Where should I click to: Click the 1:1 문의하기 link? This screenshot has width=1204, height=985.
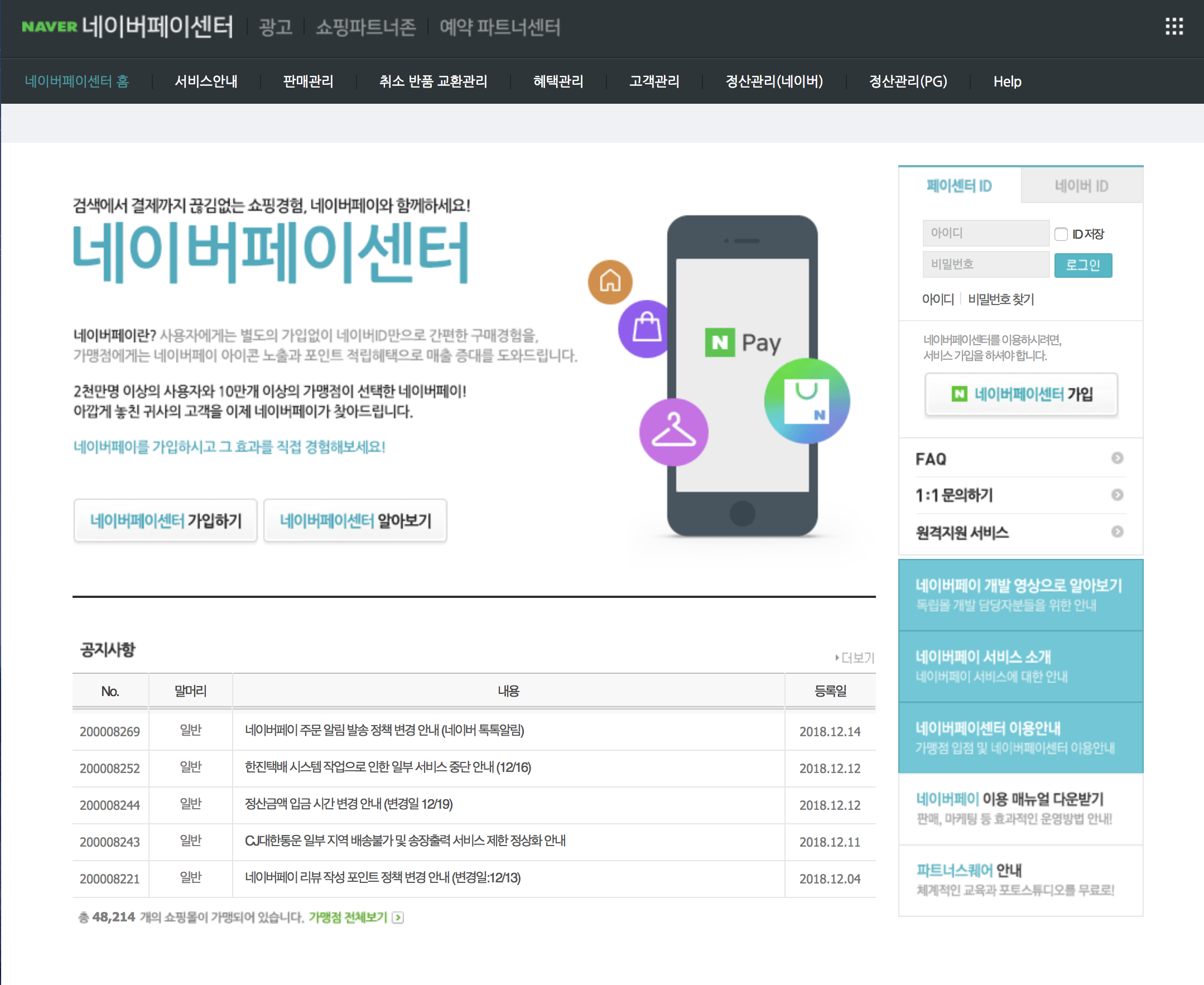pos(953,495)
